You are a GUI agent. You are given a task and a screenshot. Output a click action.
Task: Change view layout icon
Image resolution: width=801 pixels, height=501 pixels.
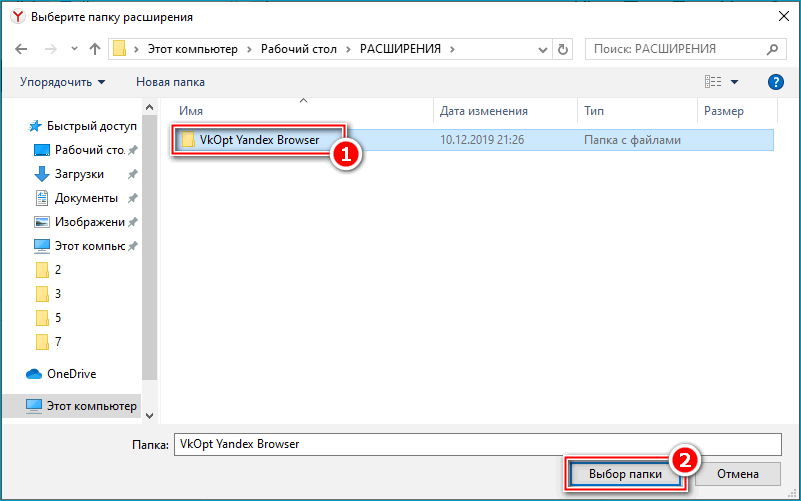pos(712,82)
